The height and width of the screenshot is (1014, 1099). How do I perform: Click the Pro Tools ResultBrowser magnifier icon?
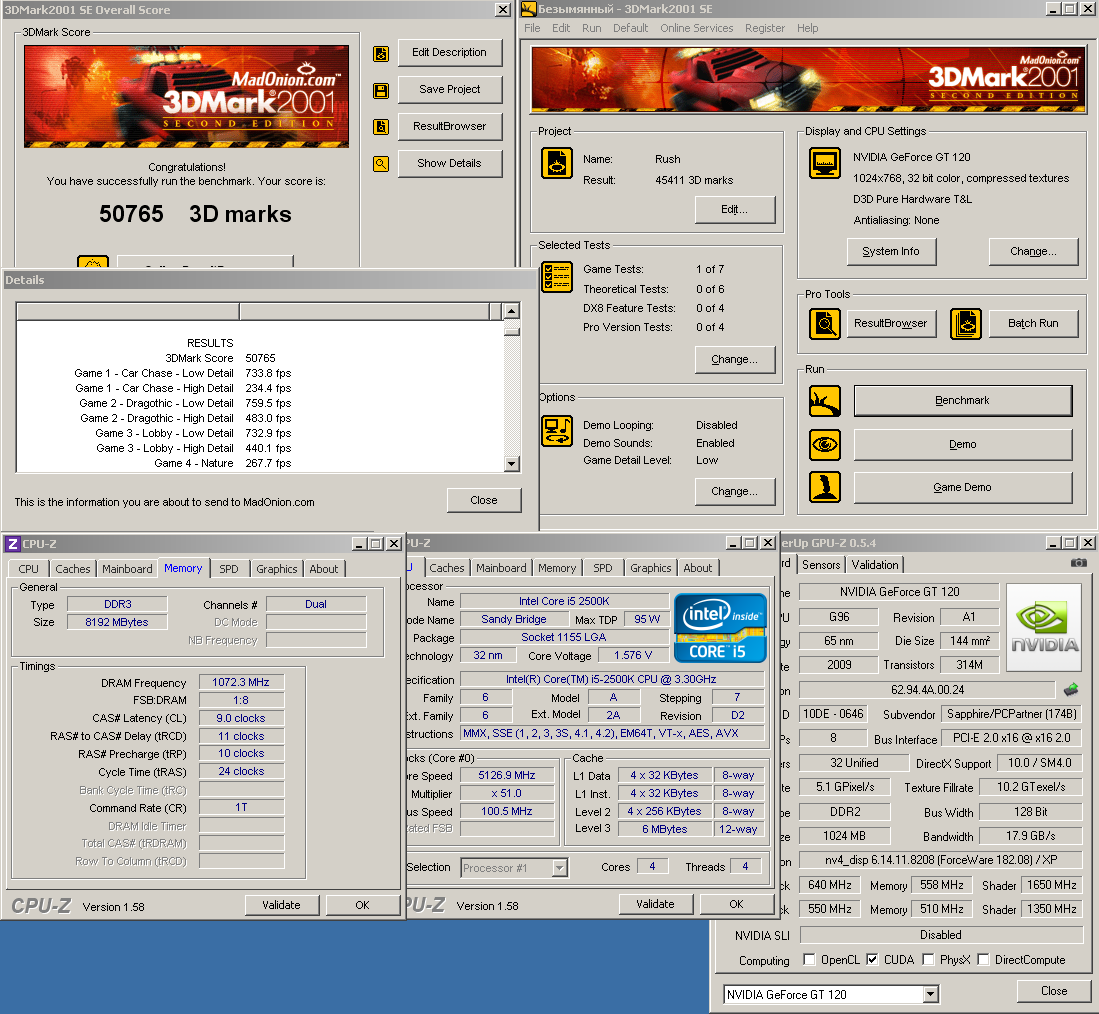tap(825, 324)
